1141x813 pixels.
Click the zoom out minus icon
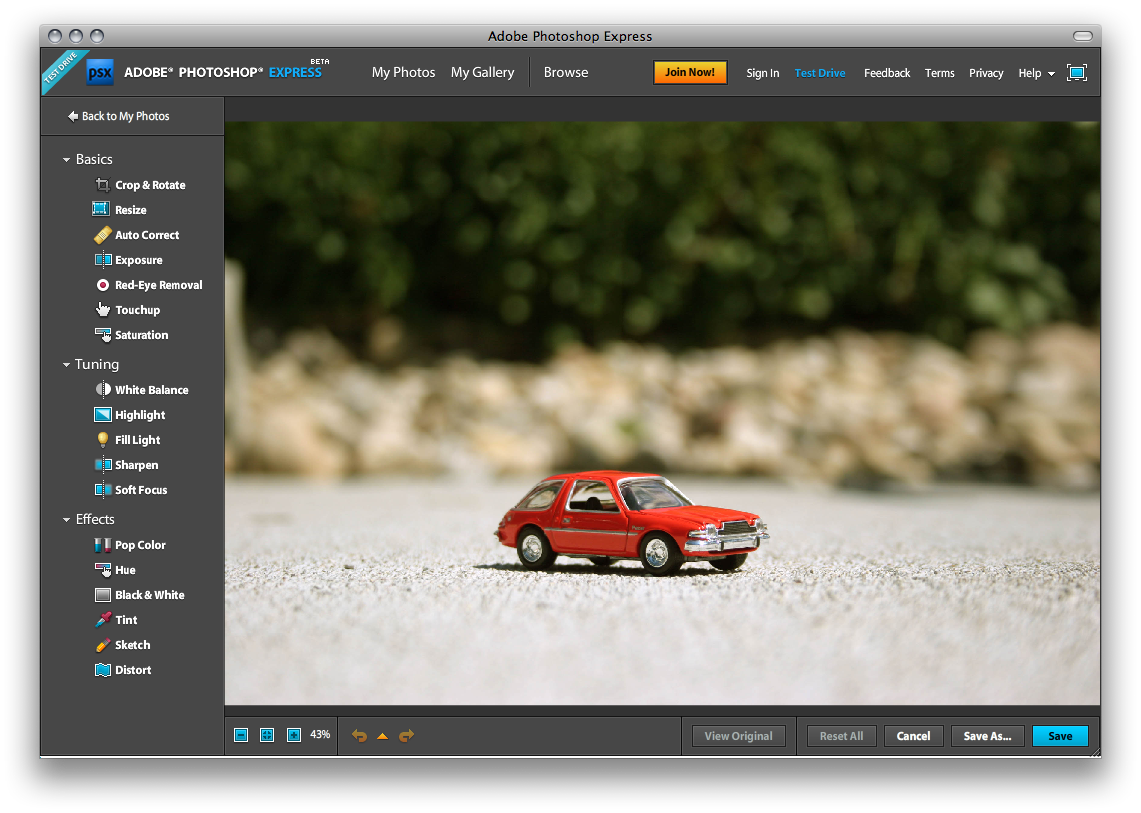tap(241, 735)
